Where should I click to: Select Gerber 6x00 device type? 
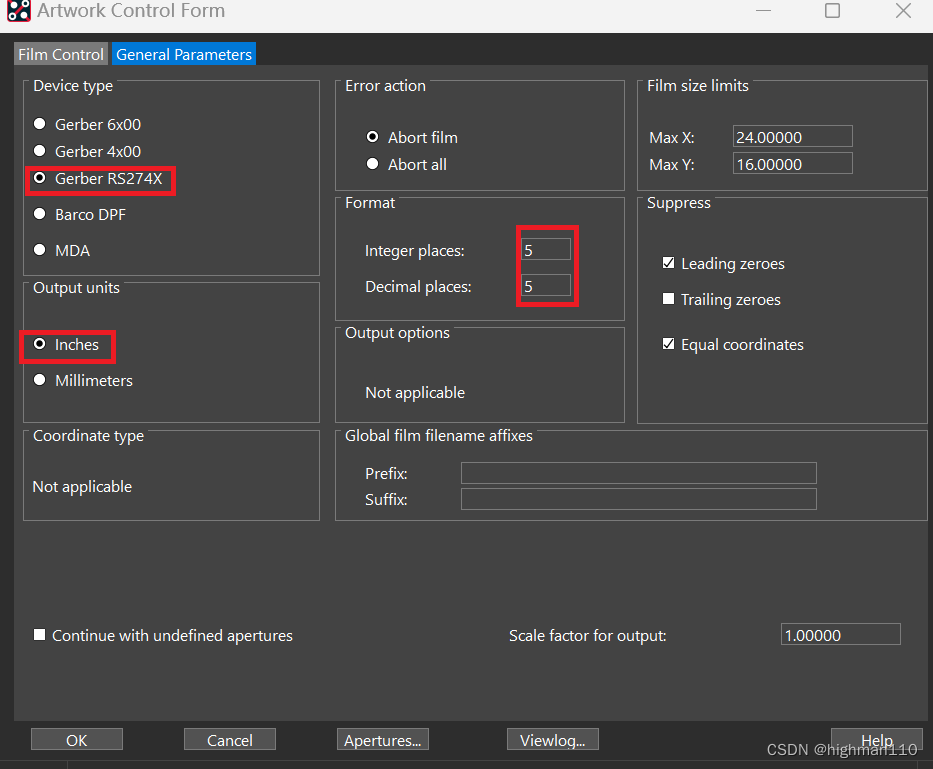click(x=40, y=124)
